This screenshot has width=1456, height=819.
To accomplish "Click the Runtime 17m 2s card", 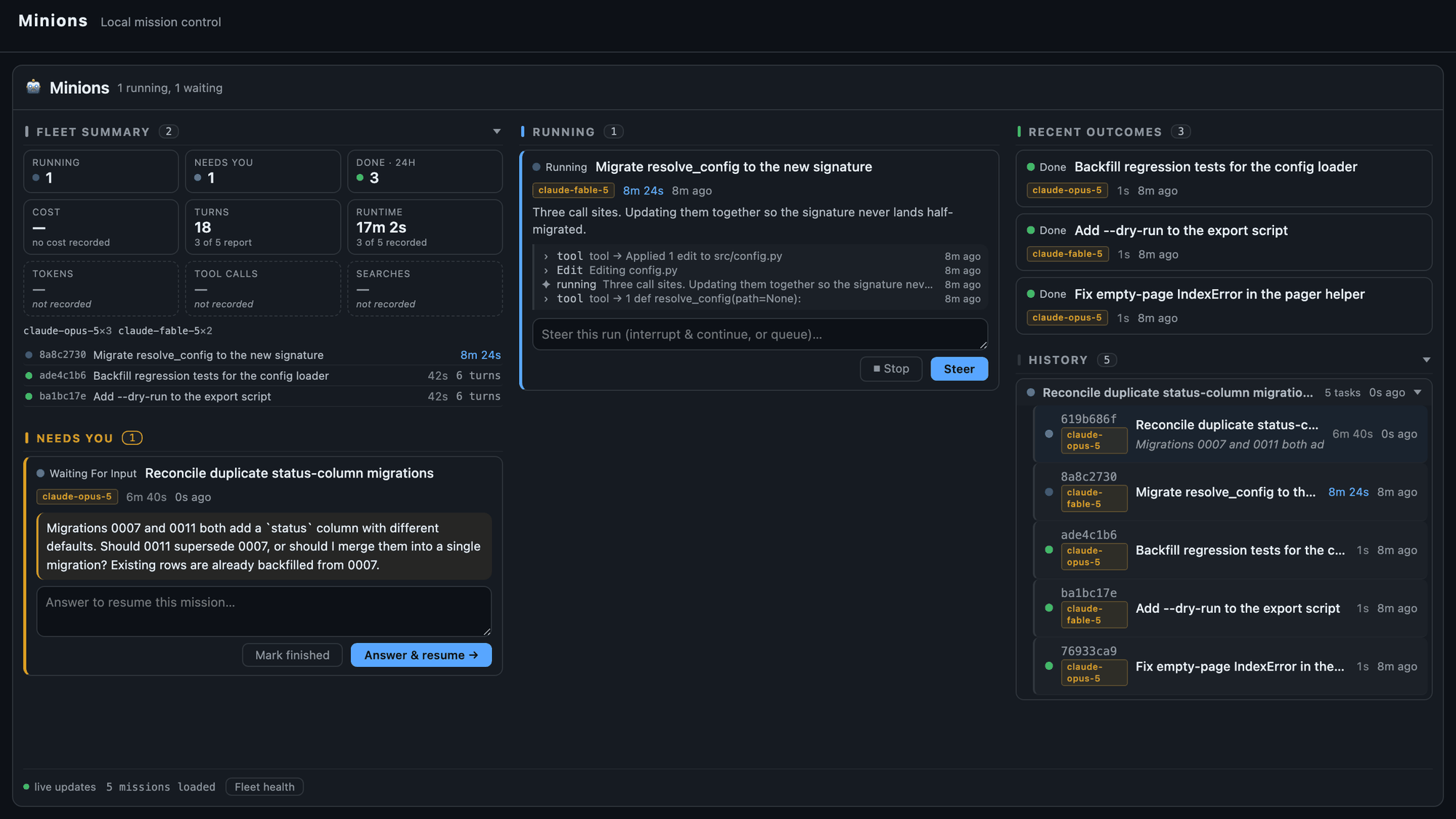I will [x=425, y=227].
